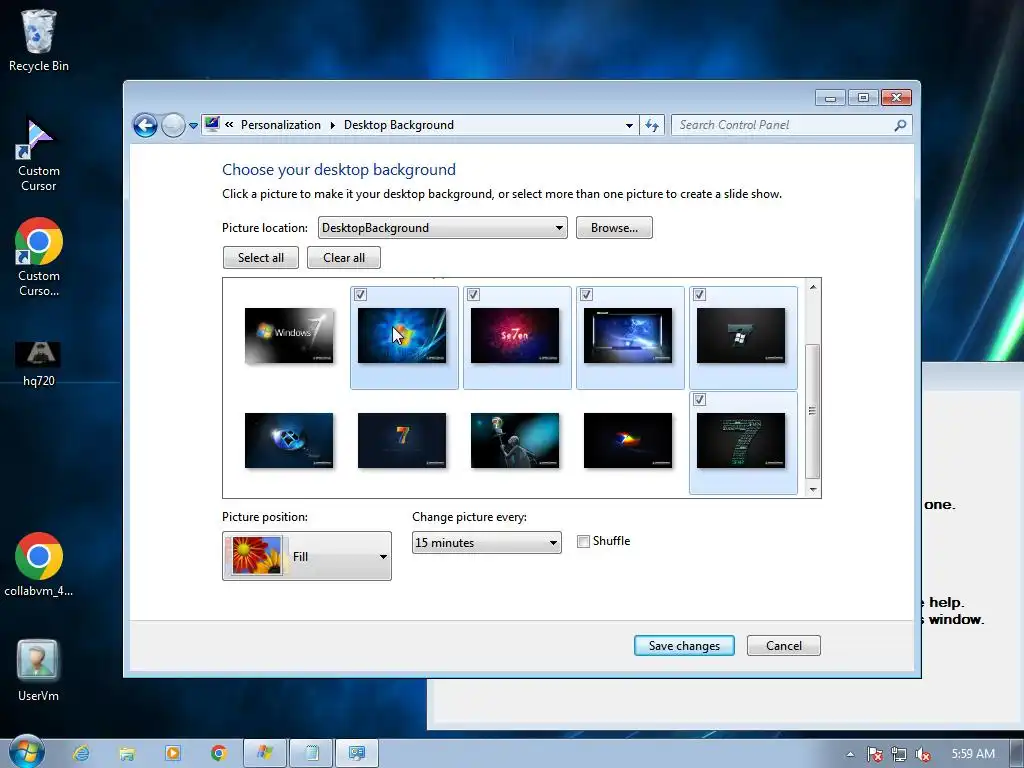Image resolution: width=1024 pixels, height=768 pixels.
Task: Select the dark 7 with Windows flag thumbnail
Action: coord(741,336)
